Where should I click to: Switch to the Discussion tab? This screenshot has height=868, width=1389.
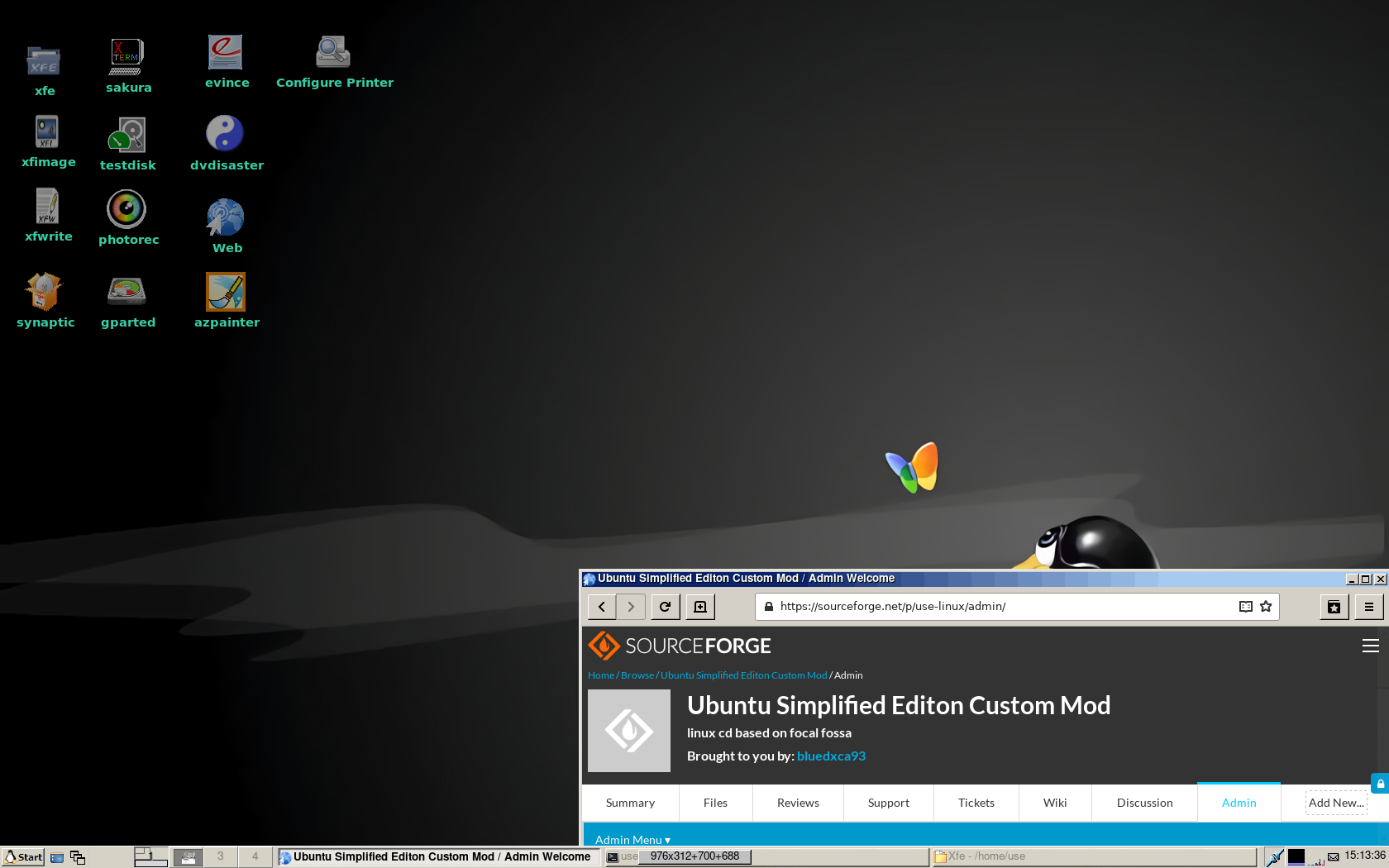(1145, 803)
